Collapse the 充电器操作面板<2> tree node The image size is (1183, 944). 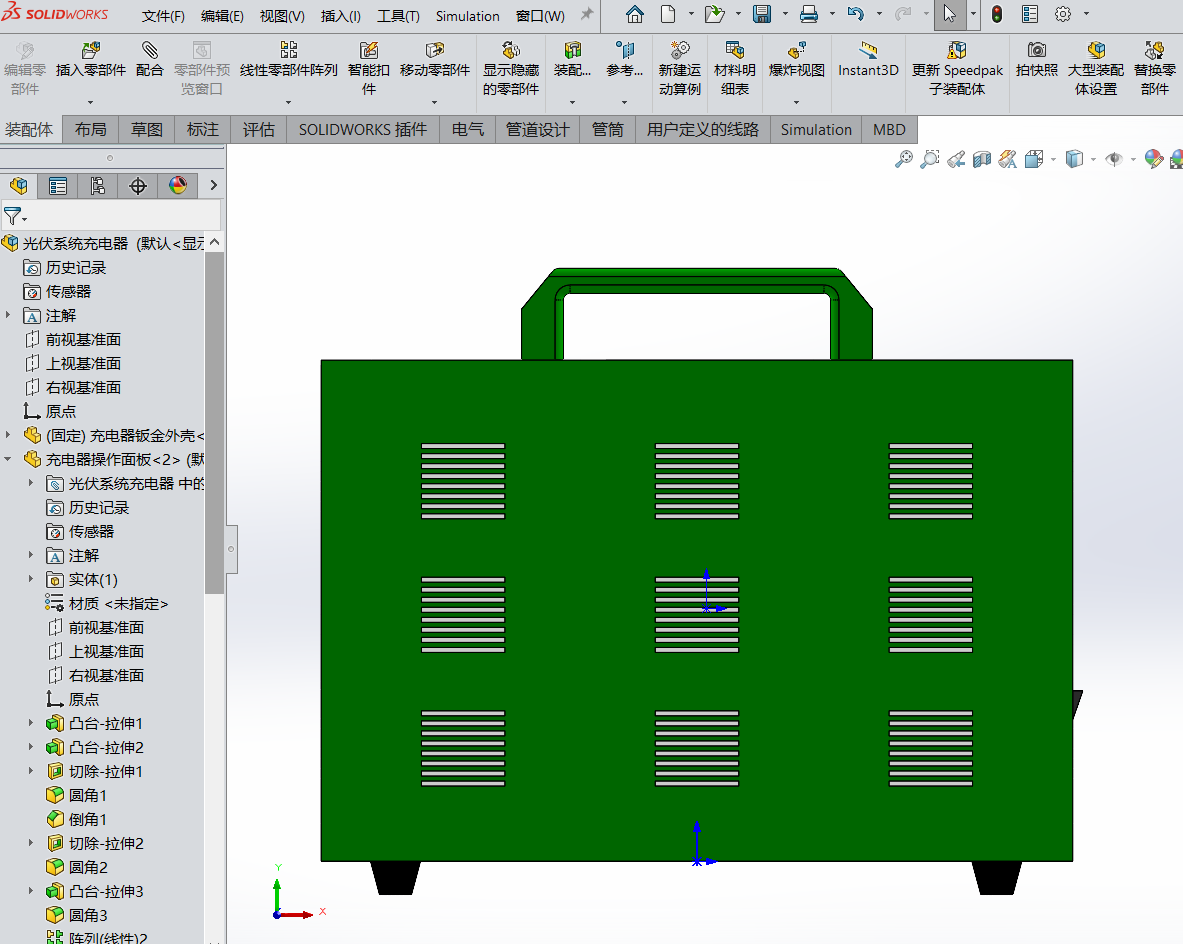coord(9,459)
